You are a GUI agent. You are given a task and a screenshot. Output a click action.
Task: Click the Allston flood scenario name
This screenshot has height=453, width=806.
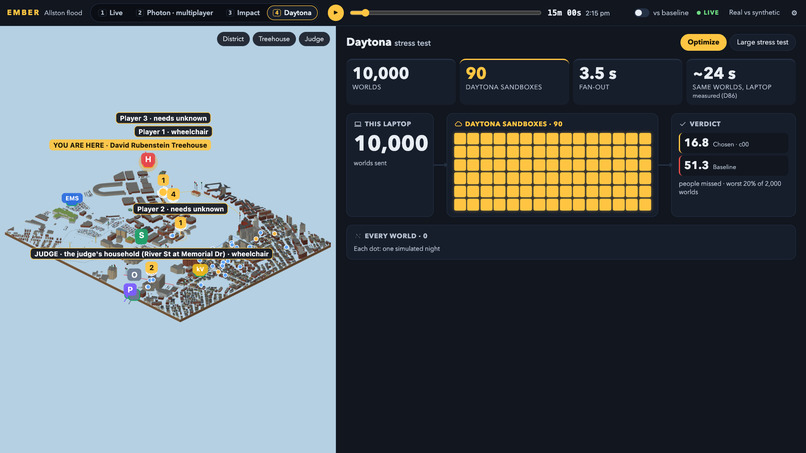pyautogui.click(x=63, y=13)
